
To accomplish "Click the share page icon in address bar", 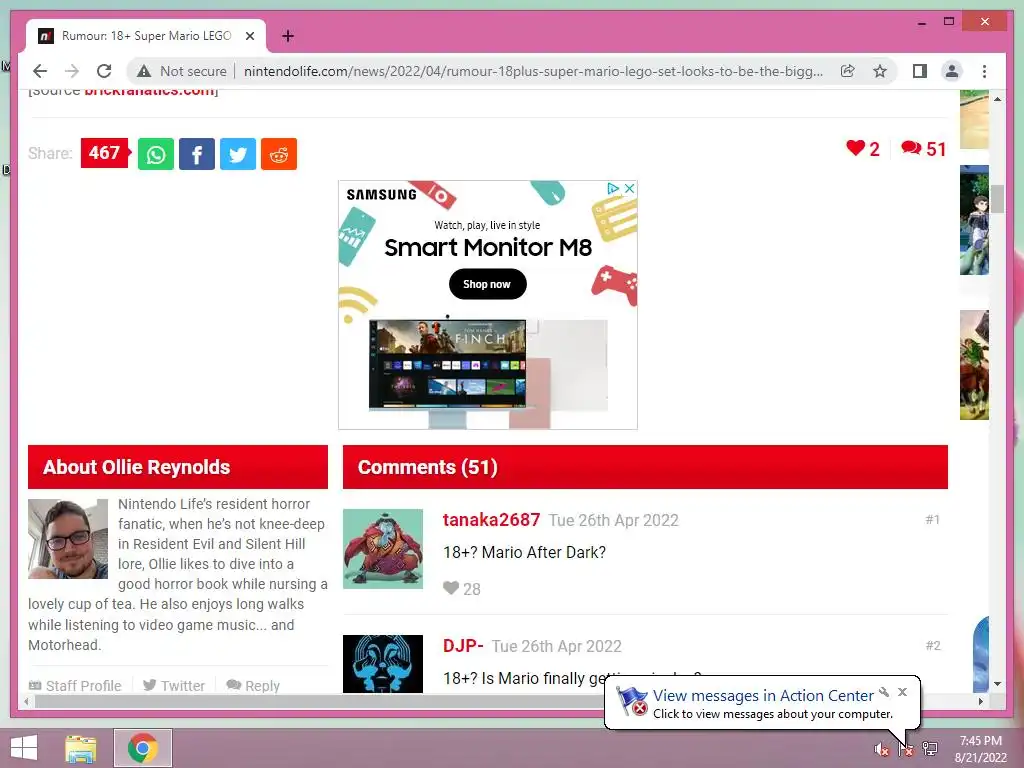I will pos(848,71).
